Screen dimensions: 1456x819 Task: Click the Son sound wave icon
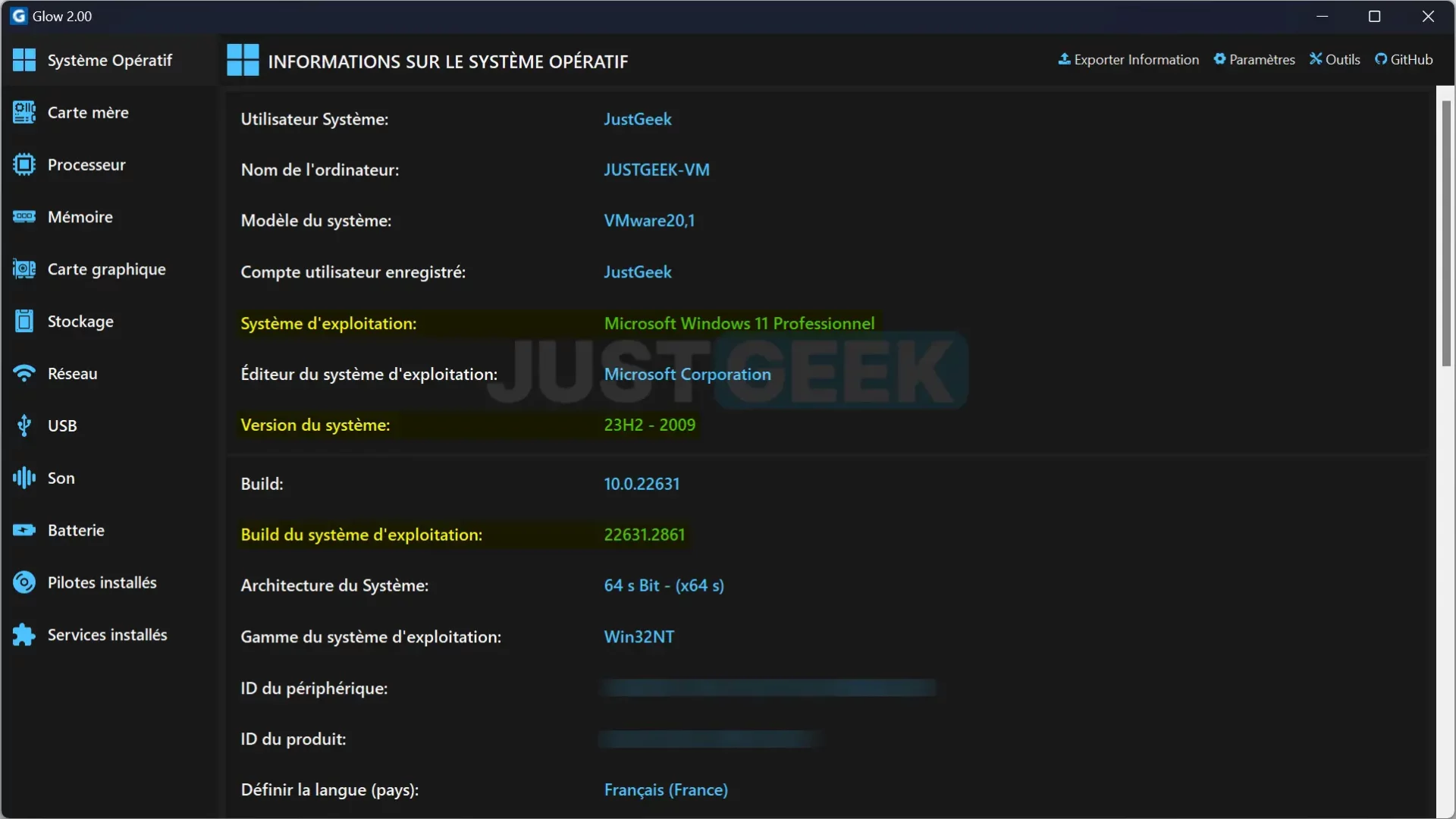(24, 478)
